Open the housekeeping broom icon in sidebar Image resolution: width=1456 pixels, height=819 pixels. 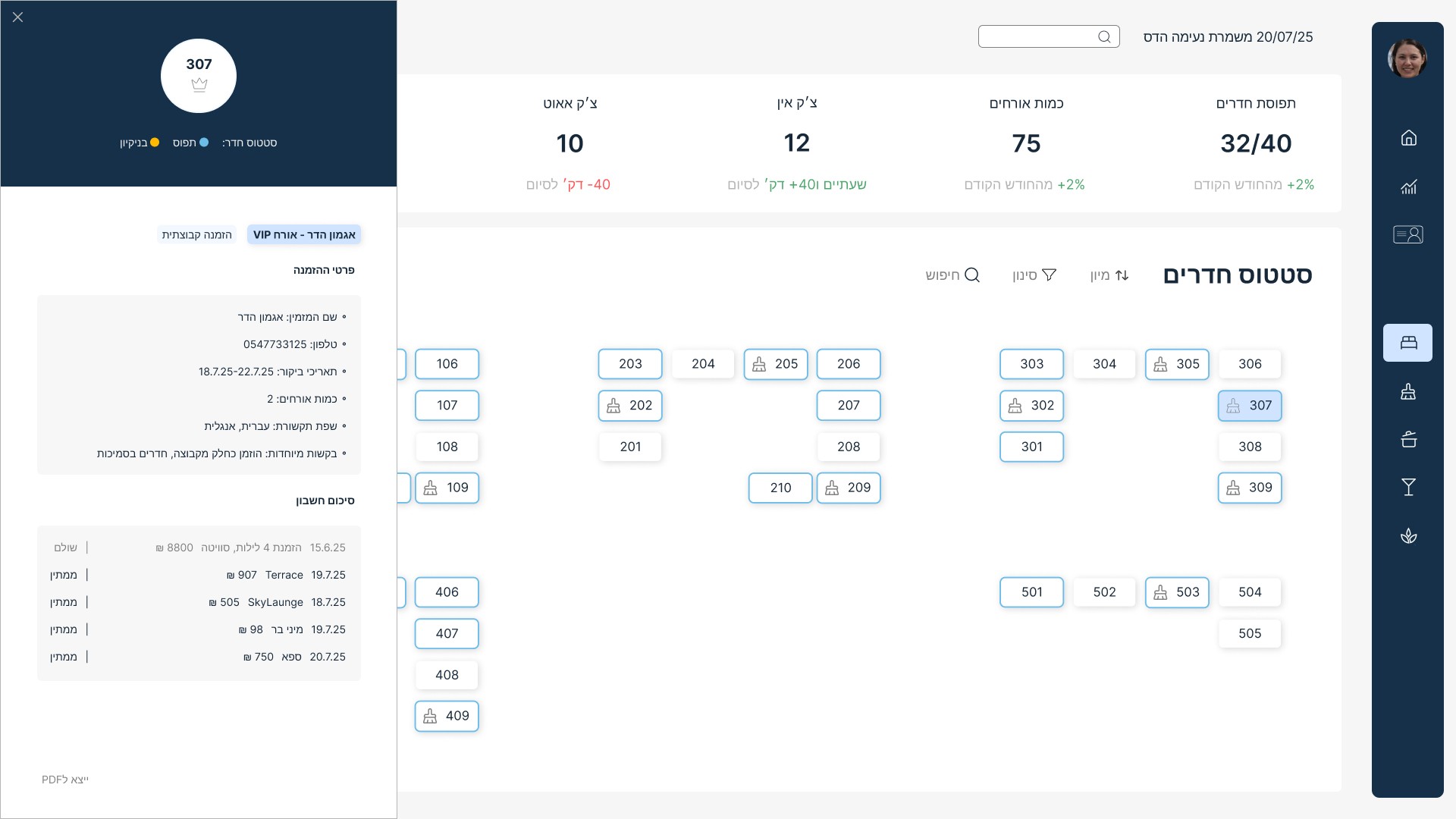pos(1408,392)
